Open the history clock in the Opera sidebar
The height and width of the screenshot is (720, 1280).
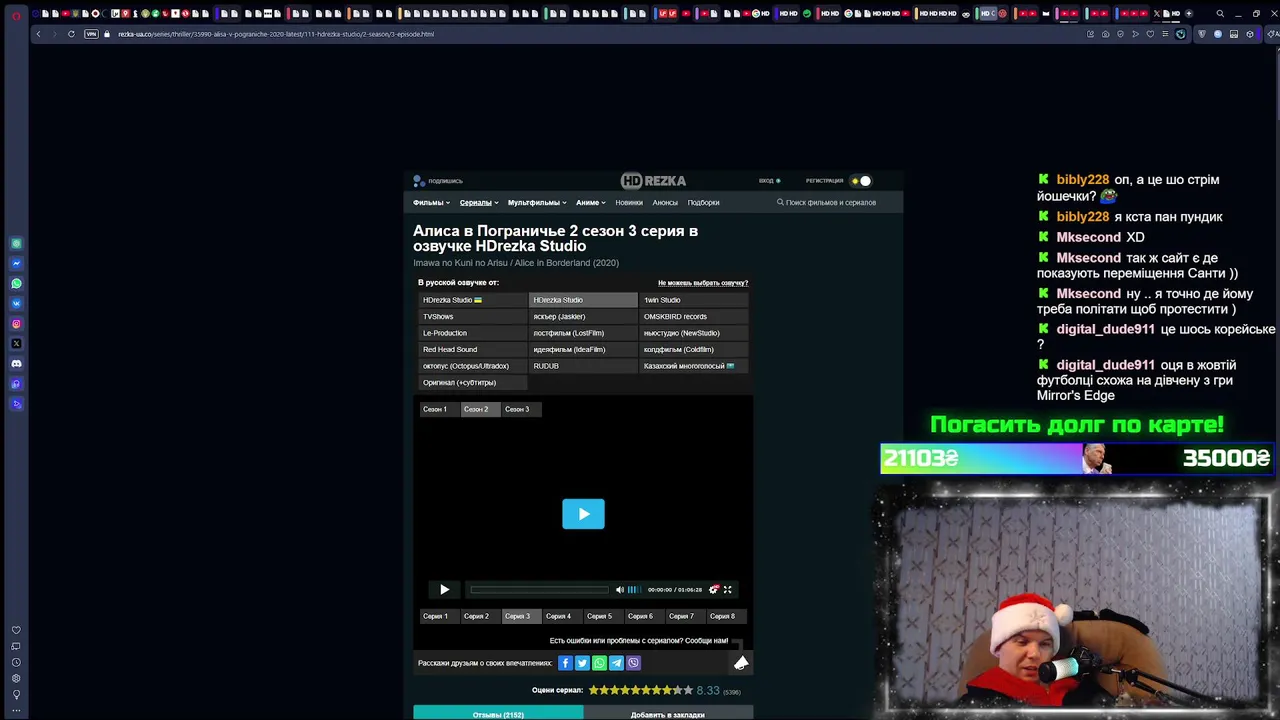pos(16,662)
